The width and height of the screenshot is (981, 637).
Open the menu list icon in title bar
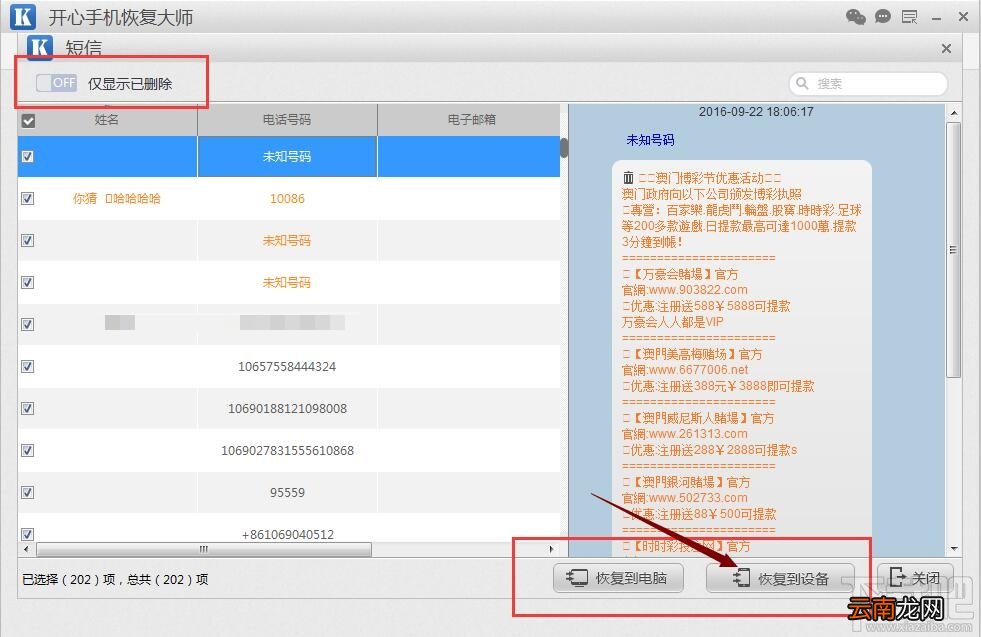(x=909, y=17)
